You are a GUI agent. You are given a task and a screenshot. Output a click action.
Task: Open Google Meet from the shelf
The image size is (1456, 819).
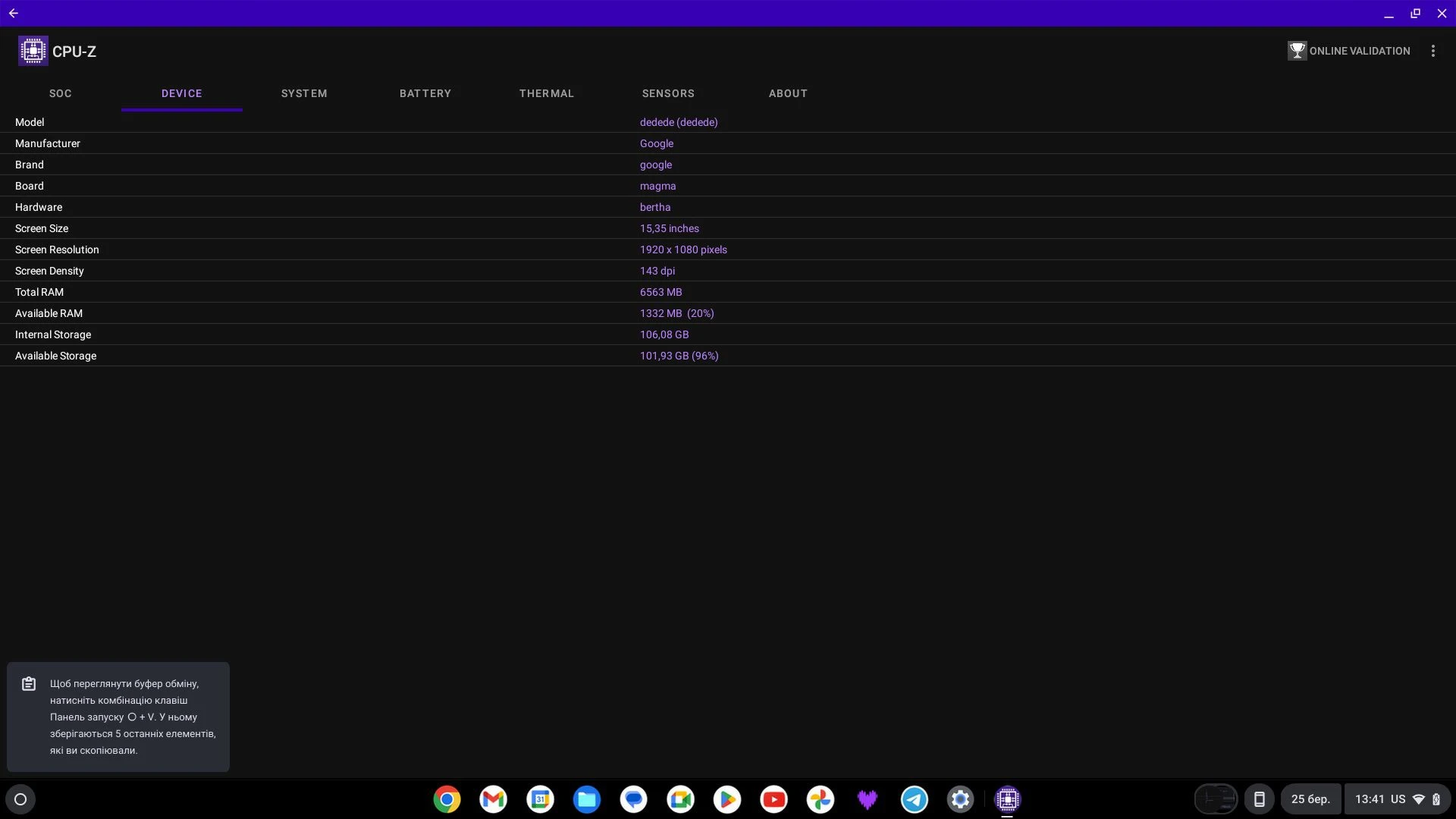click(x=680, y=799)
